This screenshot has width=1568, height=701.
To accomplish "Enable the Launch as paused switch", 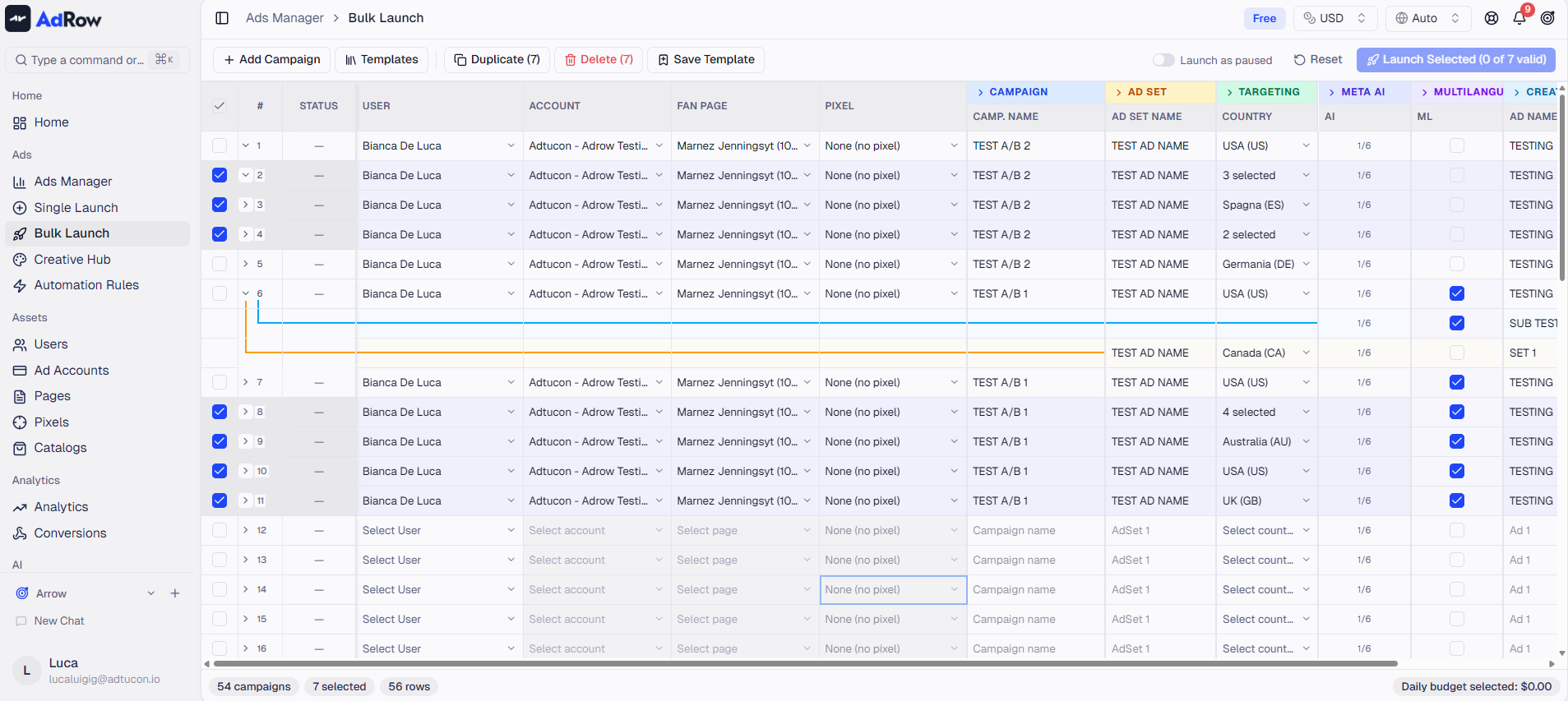I will click(1163, 60).
